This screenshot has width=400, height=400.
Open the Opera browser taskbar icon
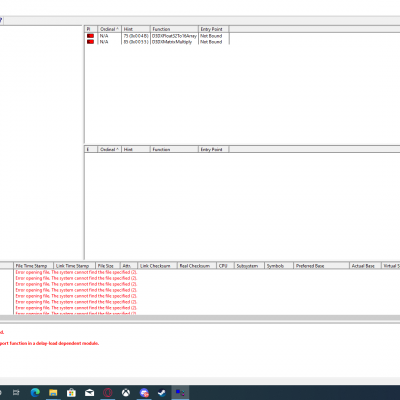[107, 393]
